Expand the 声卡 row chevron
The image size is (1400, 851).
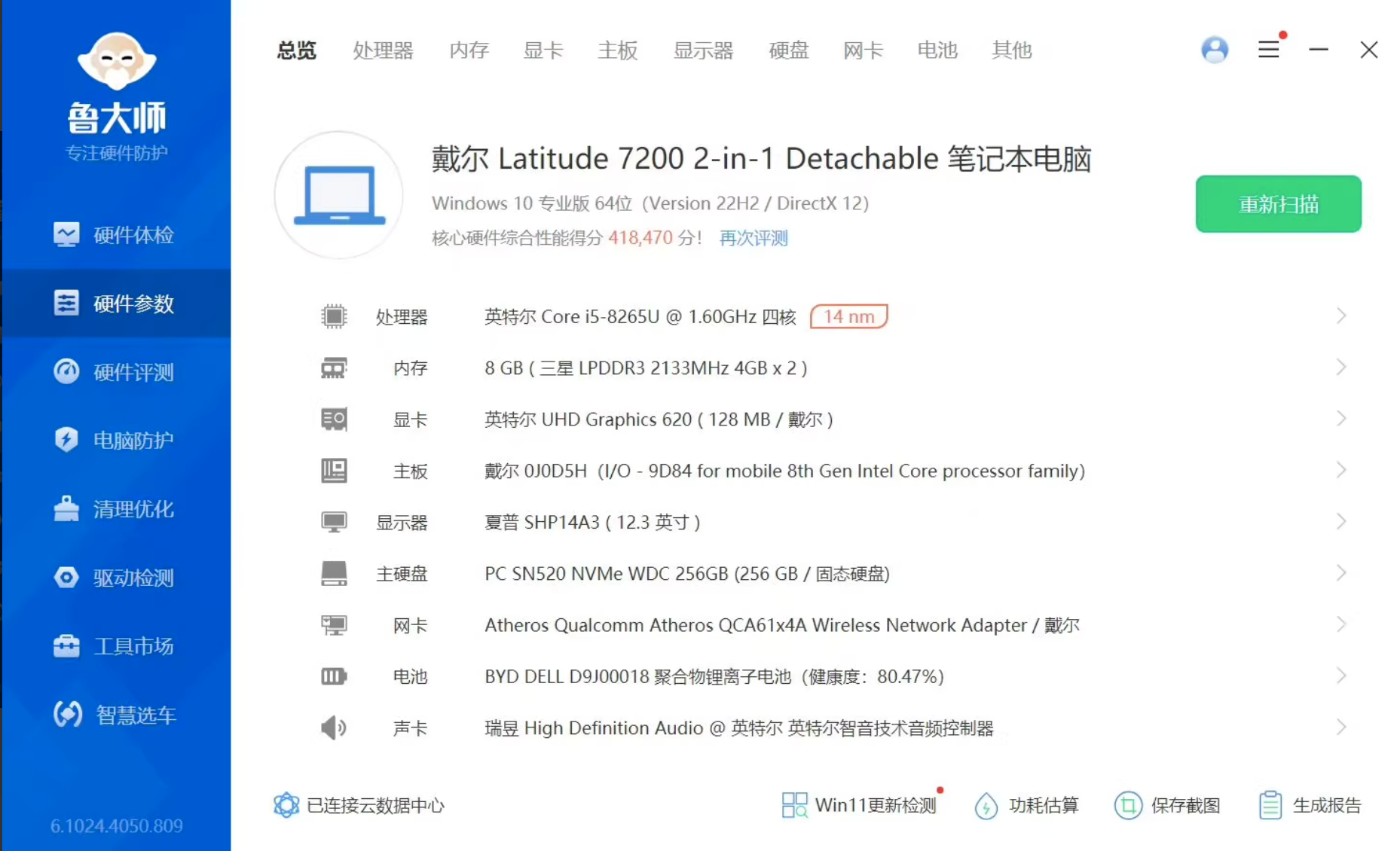[x=1341, y=727]
